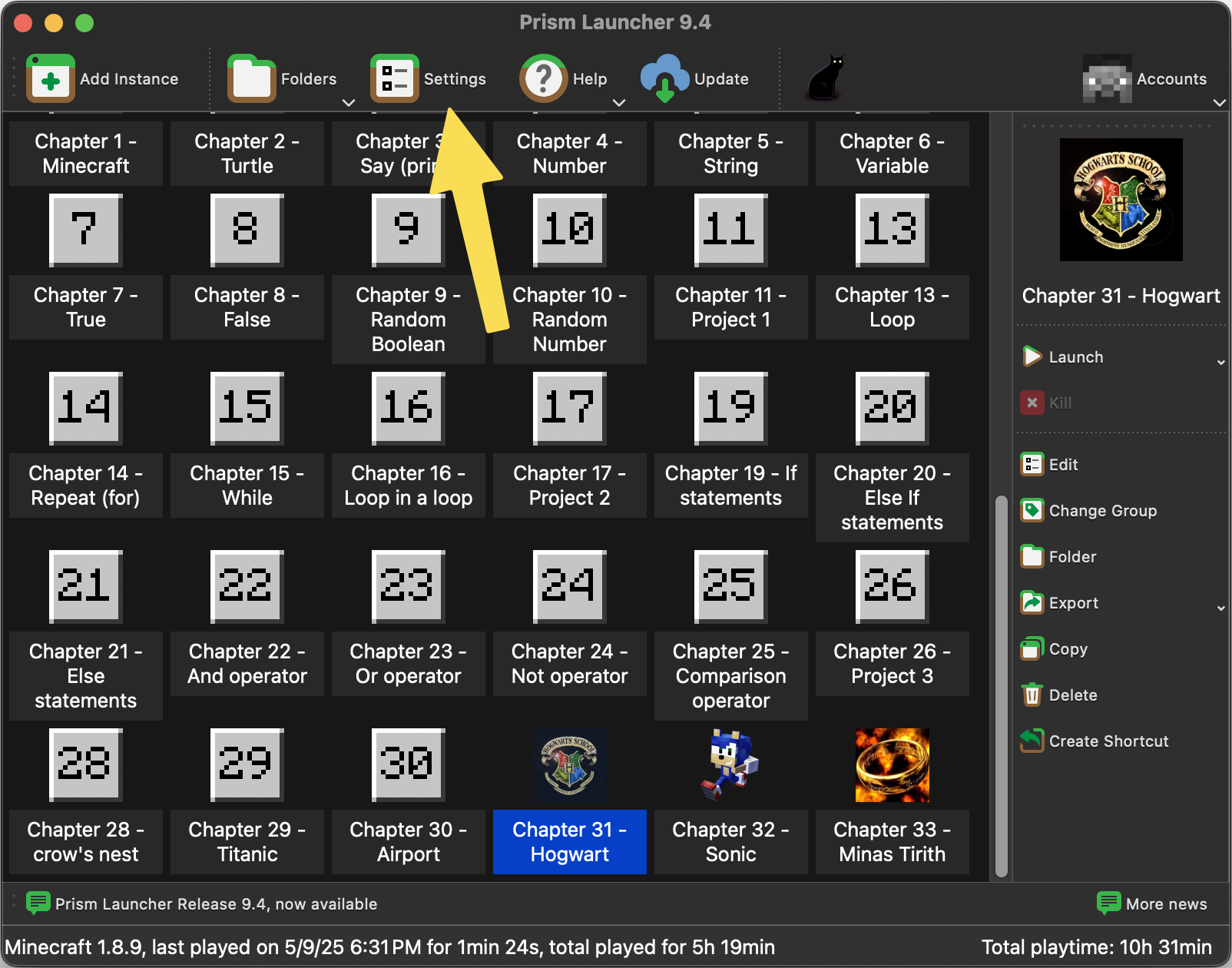Click the Delete trash icon
This screenshot has width=1232, height=968.
tap(1032, 695)
